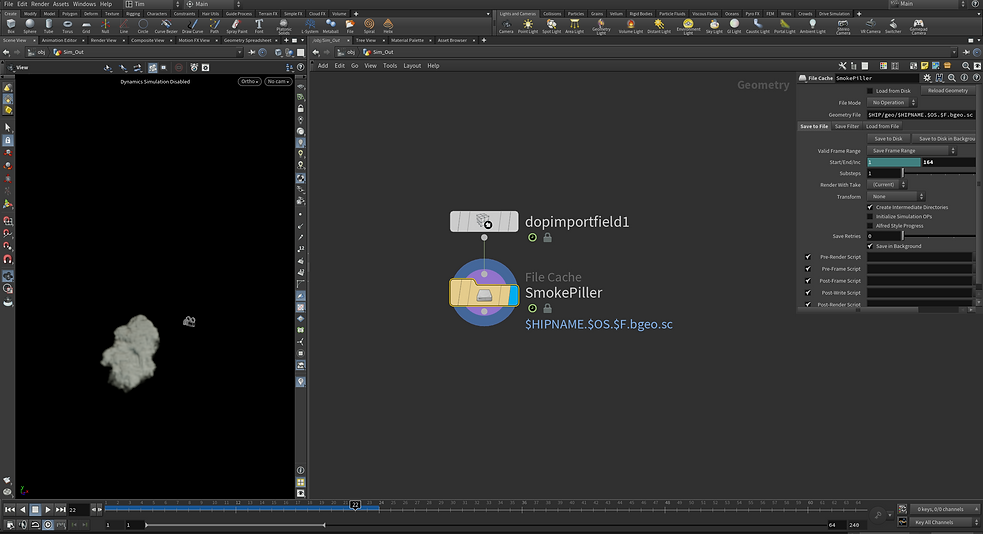Add an Environment Light from the shelf
The height and width of the screenshot is (534, 983).
pyautogui.click(x=688, y=26)
